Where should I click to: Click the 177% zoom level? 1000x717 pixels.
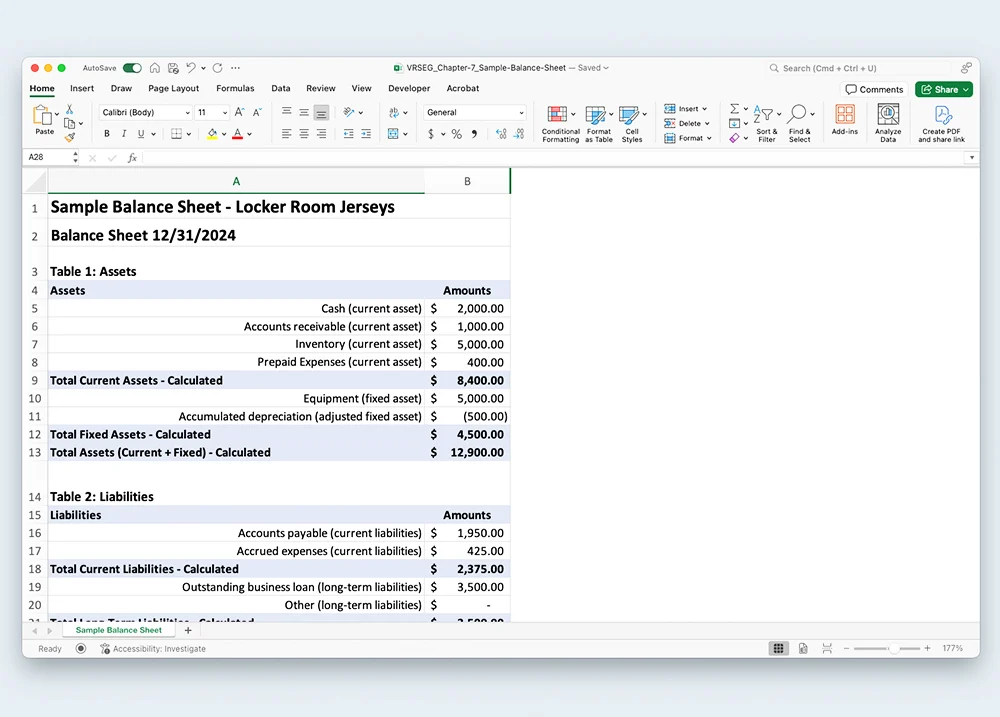pos(952,648)
